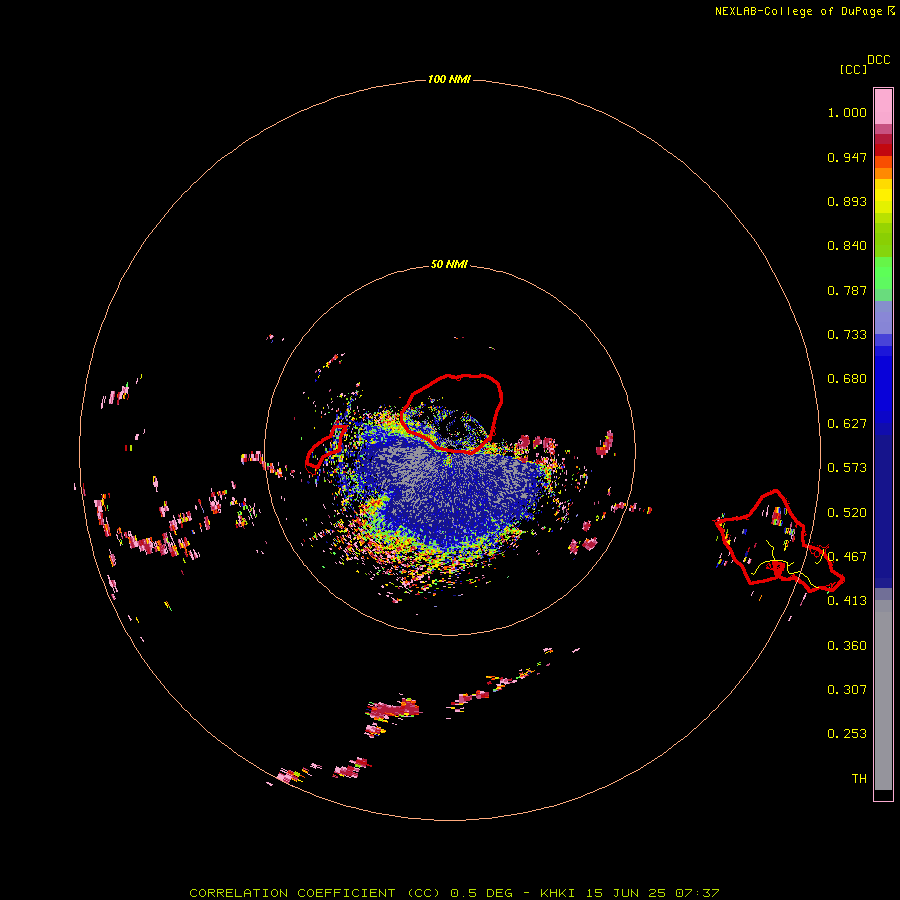
Task: Click the 100 NMI range ring label
Action: (x=449, y=79)
